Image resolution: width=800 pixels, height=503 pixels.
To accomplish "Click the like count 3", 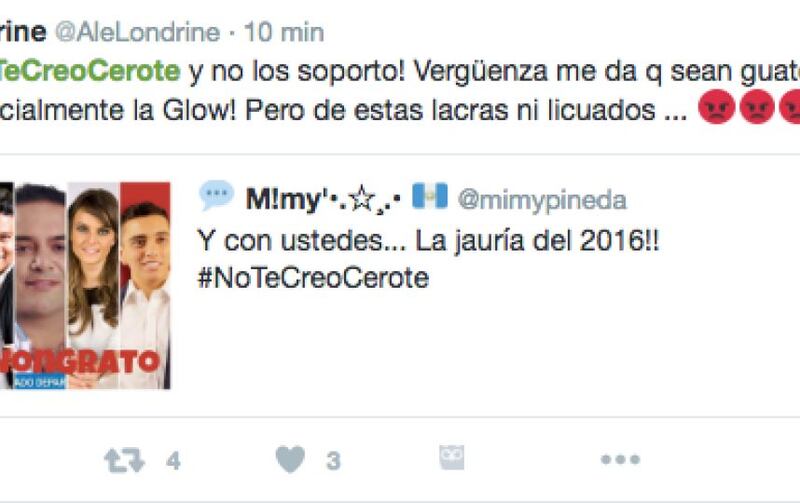I will point(333,461).
